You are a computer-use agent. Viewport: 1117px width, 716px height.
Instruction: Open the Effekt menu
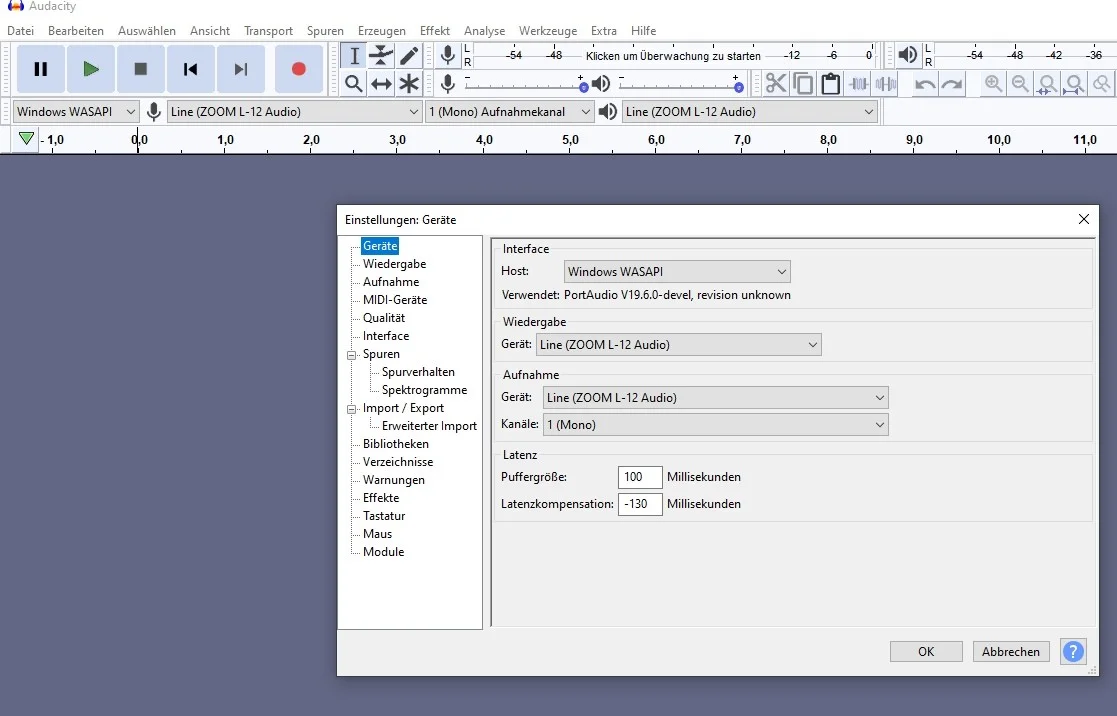pos(434,31)
